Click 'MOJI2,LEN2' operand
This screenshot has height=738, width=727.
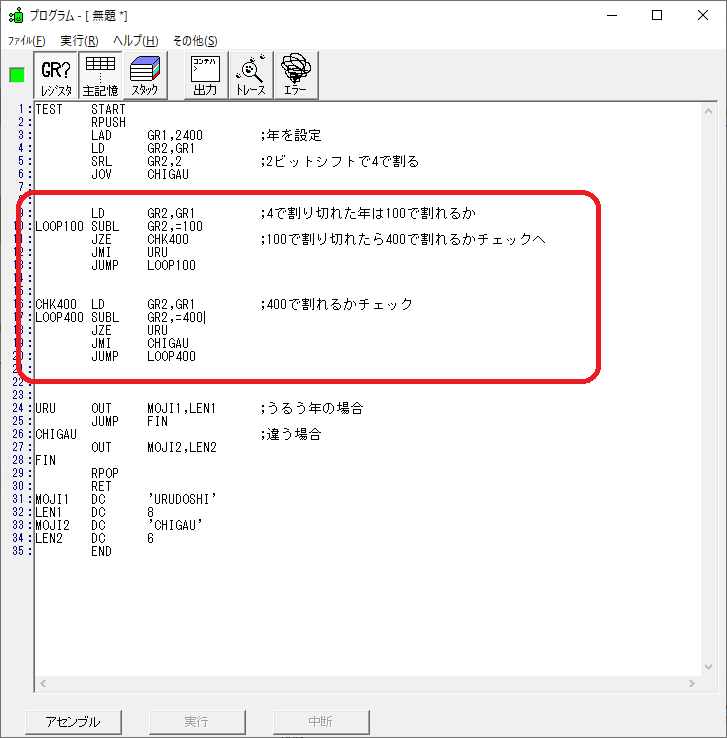pos(182,448)
